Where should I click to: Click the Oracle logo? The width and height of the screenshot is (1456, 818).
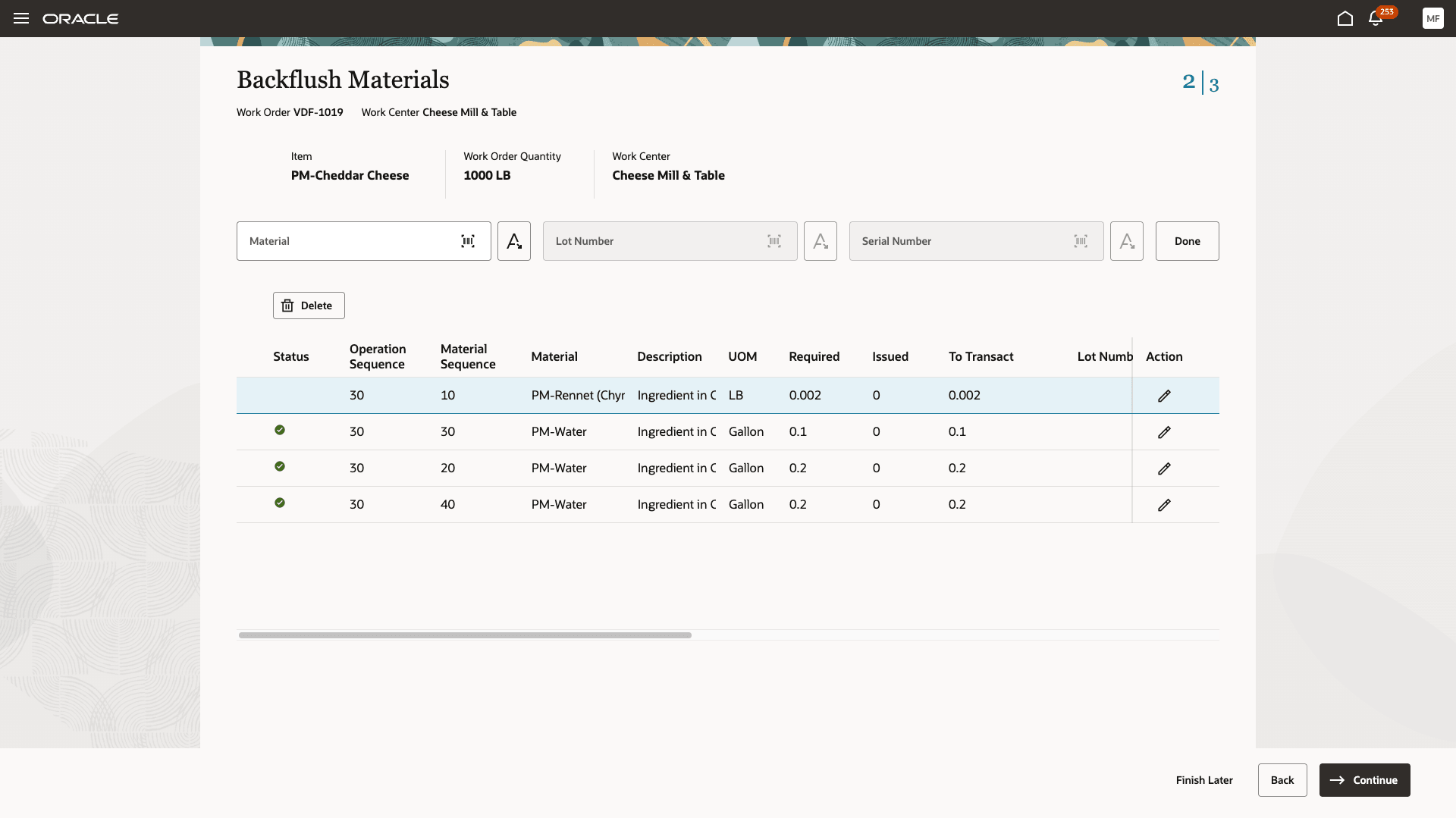pyautogui.click(x=81, y=18)
